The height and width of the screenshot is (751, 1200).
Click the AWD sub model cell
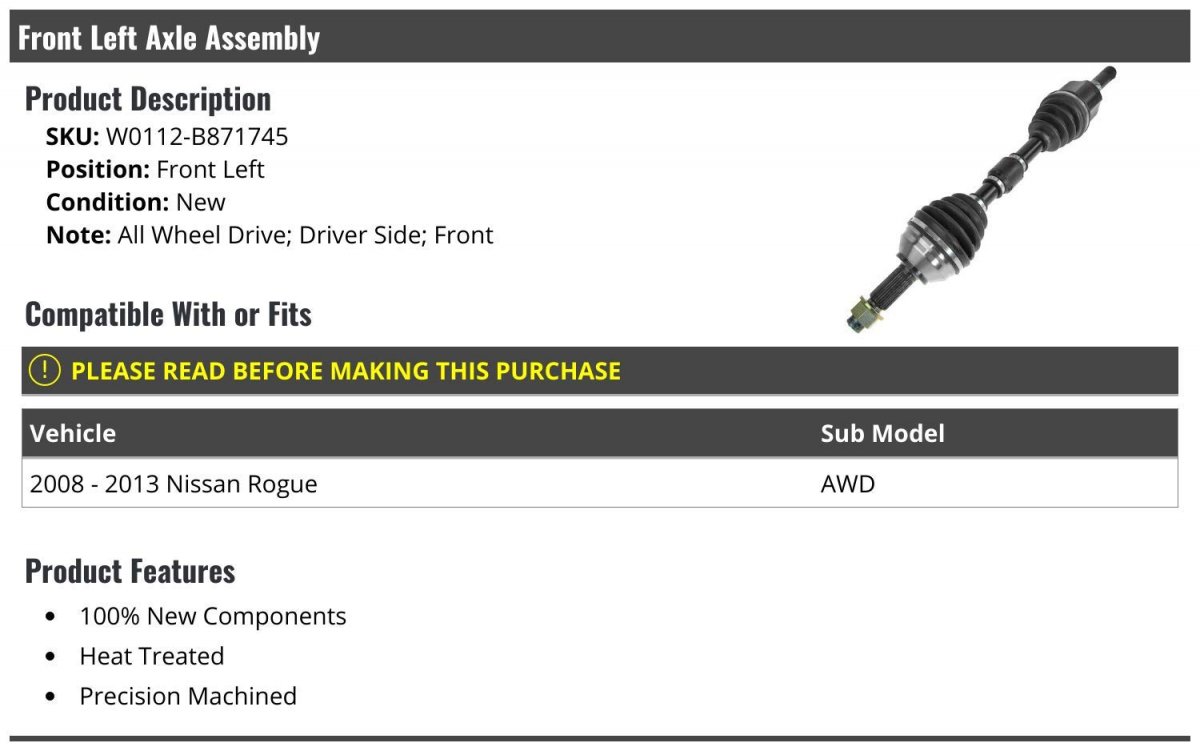[x=848, y=484]
